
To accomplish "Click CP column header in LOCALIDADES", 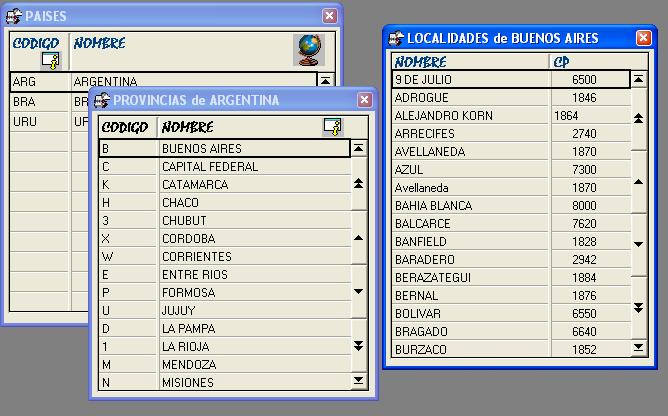I will pos(561,62).
